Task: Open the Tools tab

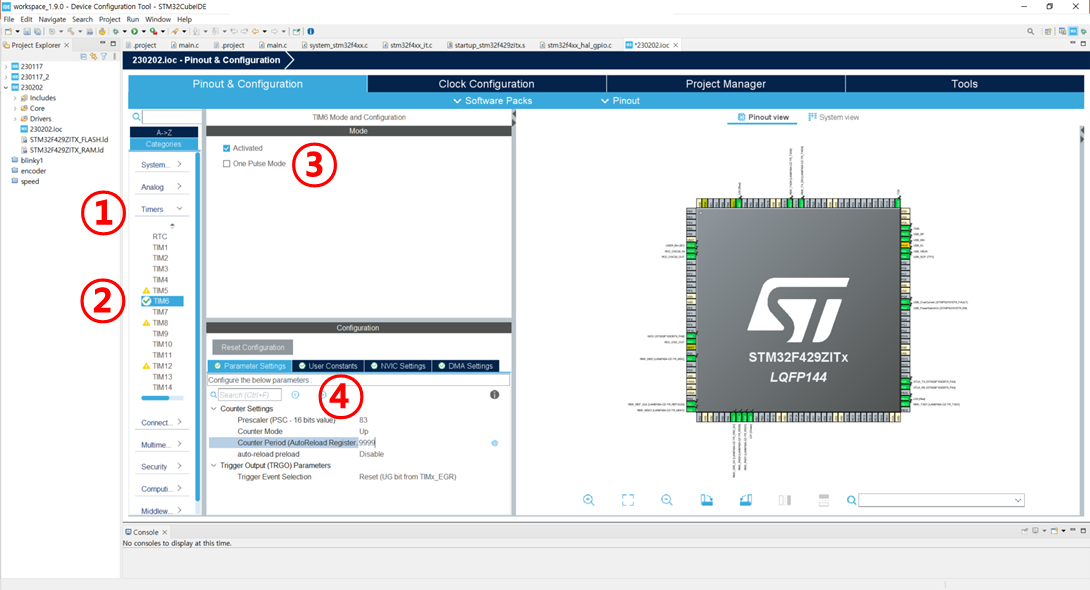Action: pos(964,83)
